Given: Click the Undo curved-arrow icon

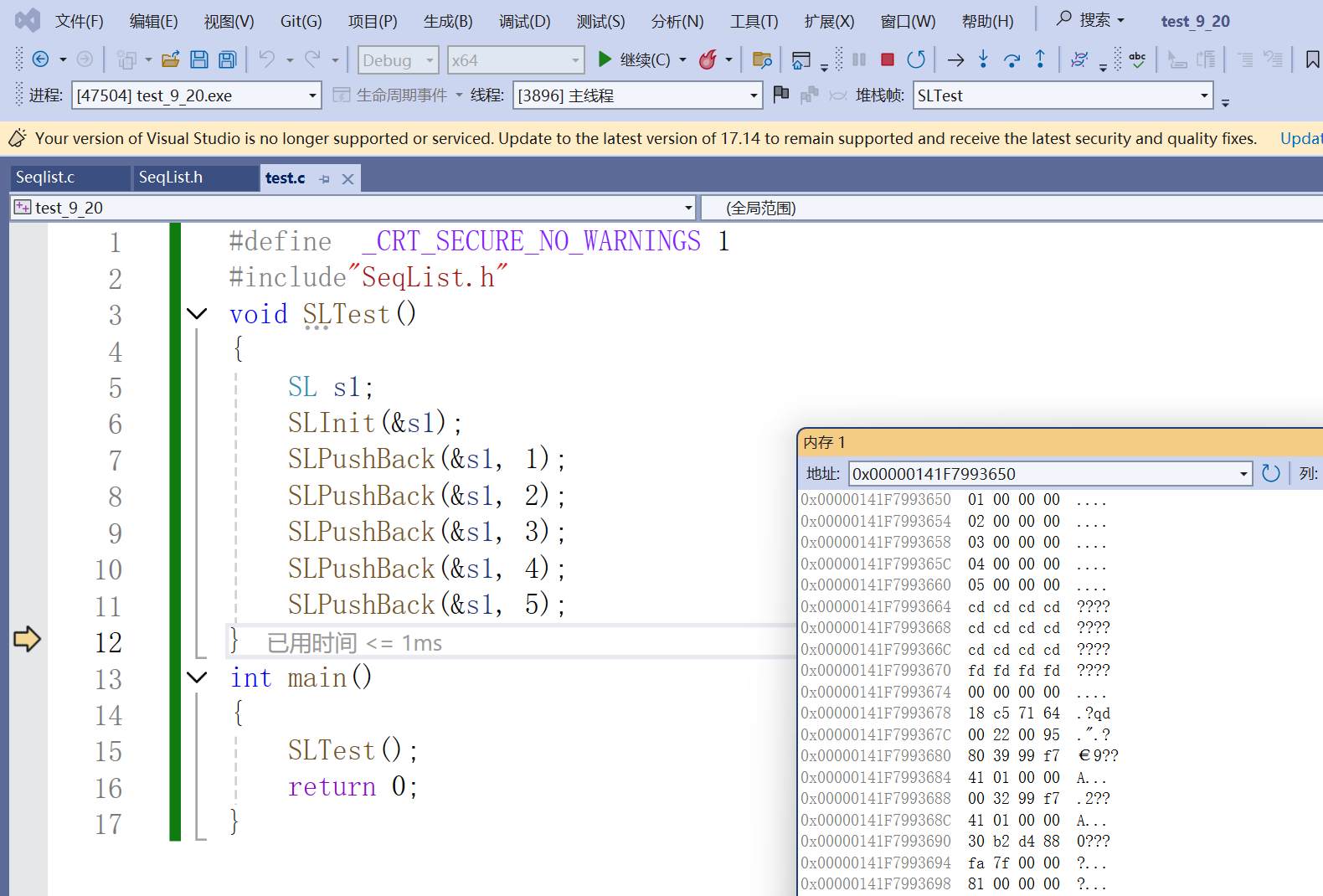Looking at the screenshot, I should (x=266, y=59).
